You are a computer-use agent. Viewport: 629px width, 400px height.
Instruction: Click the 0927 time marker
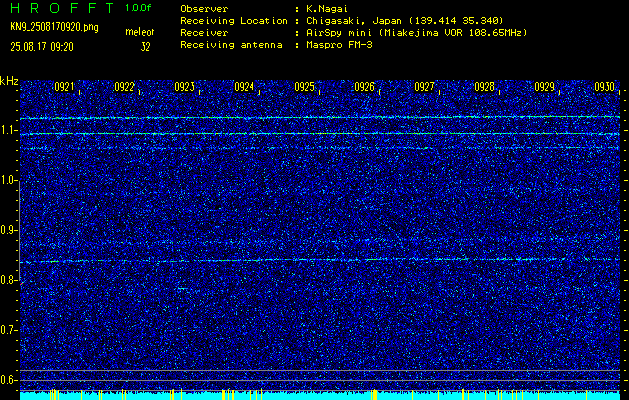[x=424, y=87]
